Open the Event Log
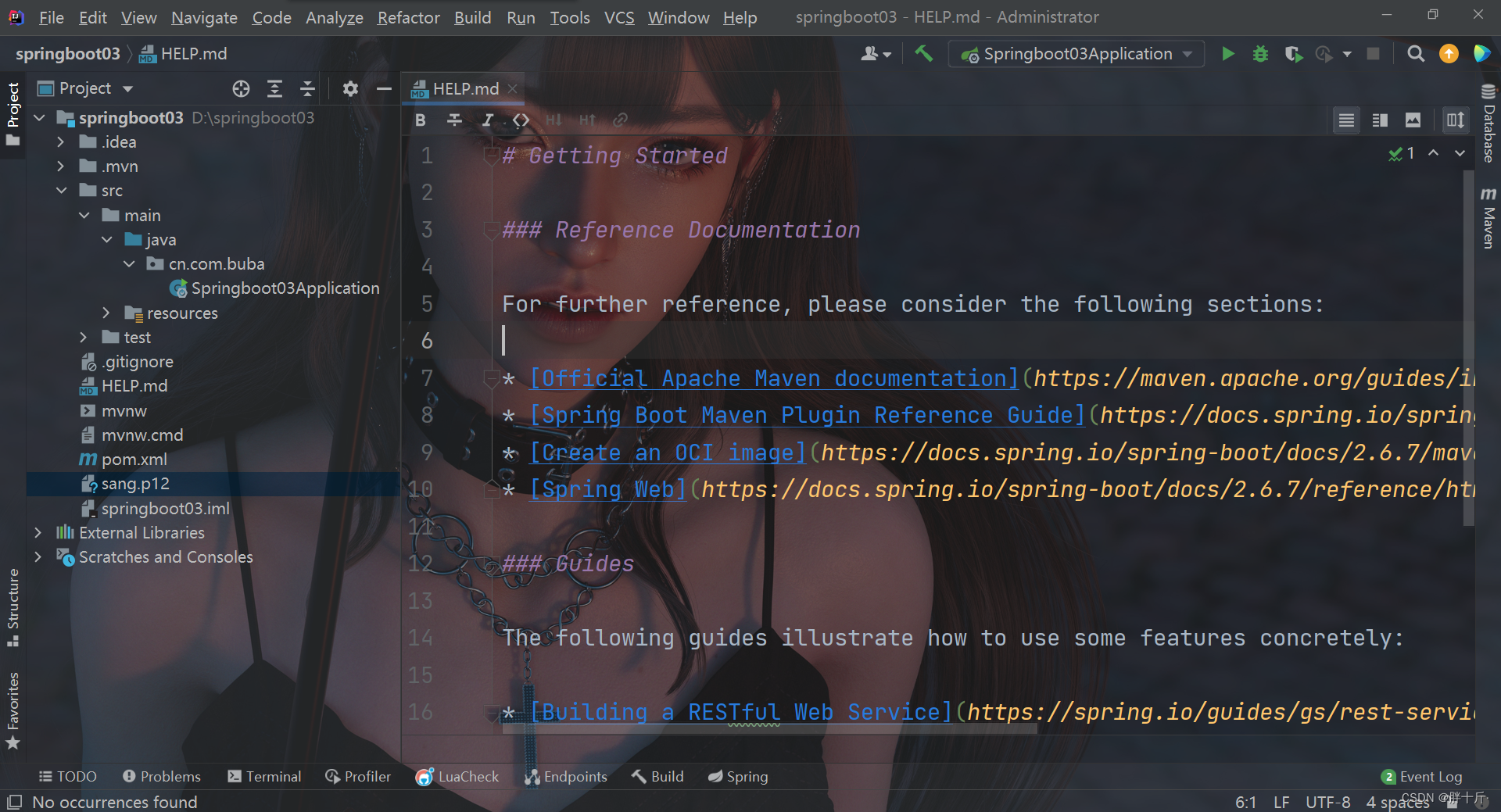Image resolution: width=1501 pixels, height=812 pixels. tap(1422, 777)
